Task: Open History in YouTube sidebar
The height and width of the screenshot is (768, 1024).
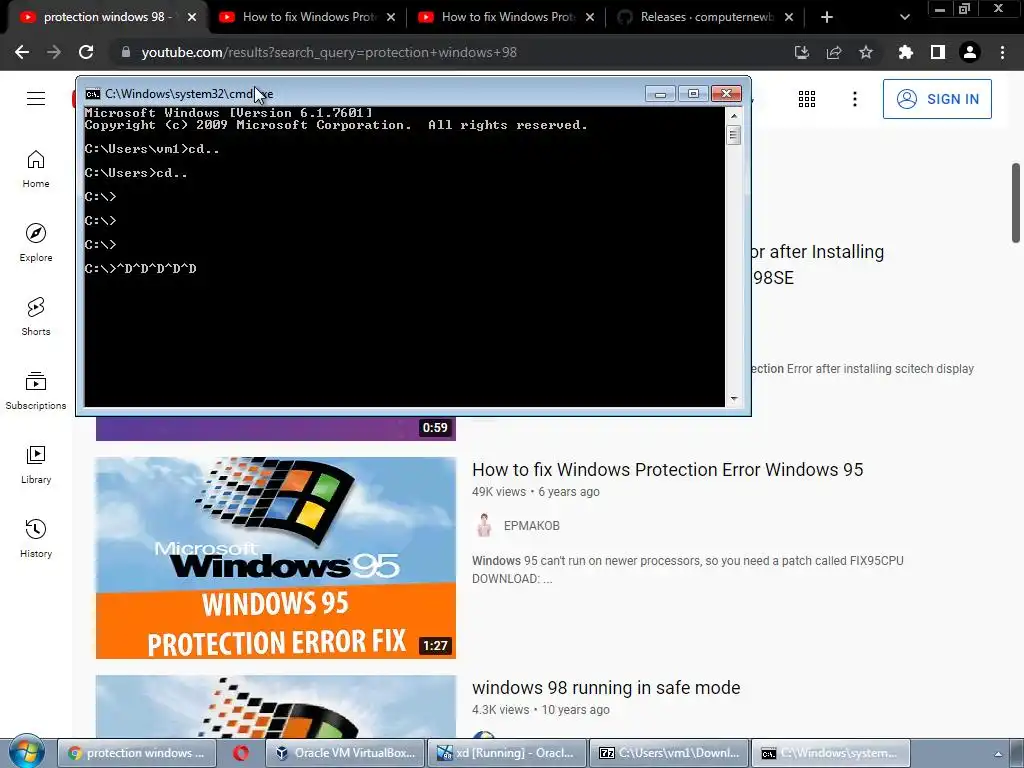Action: coord(36,538)
